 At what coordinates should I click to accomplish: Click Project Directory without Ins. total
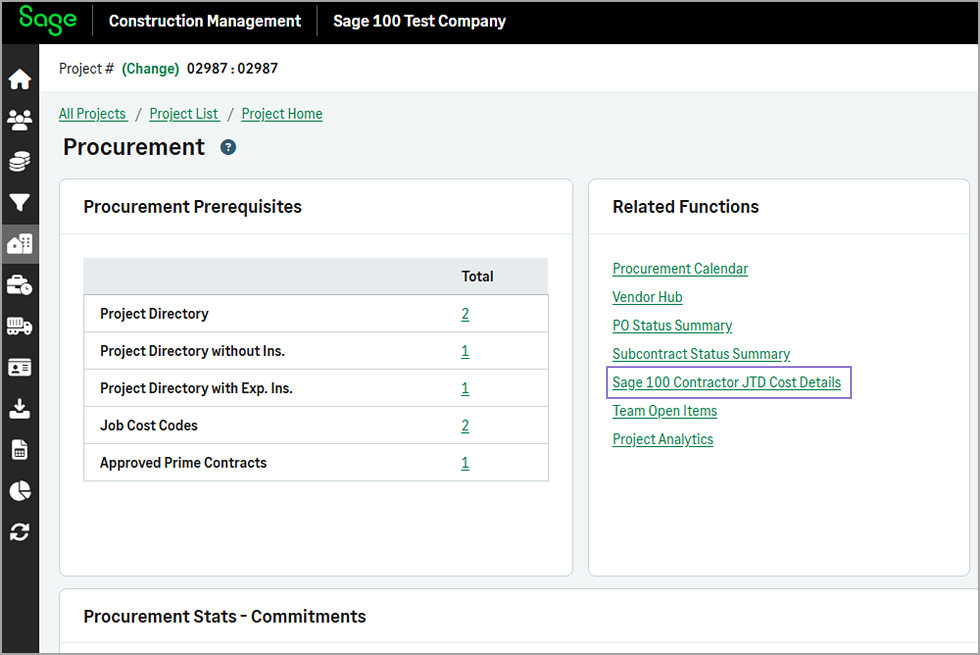tap(465, 351)
